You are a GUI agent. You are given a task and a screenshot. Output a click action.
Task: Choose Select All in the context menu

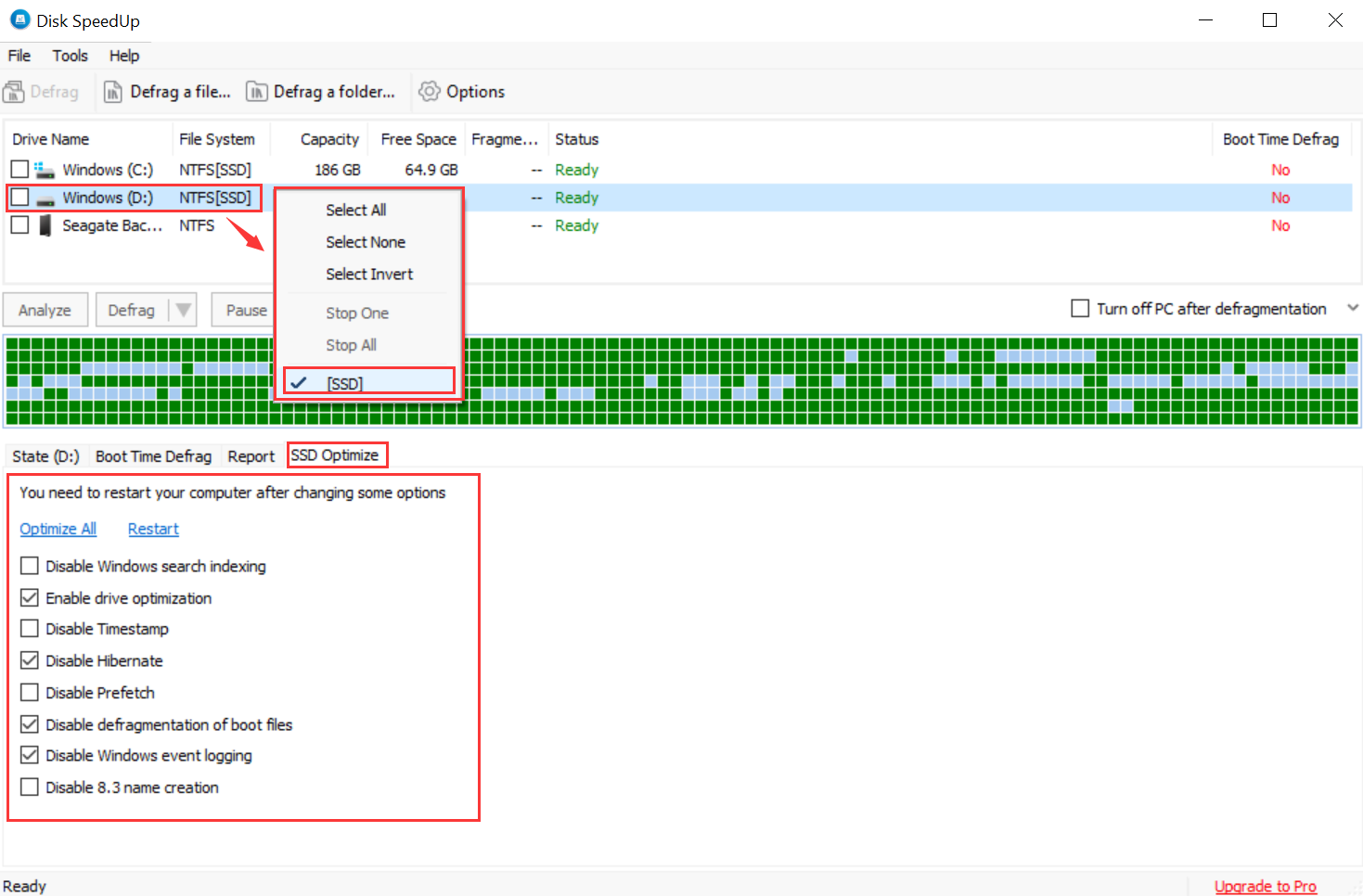click(355, 210)
